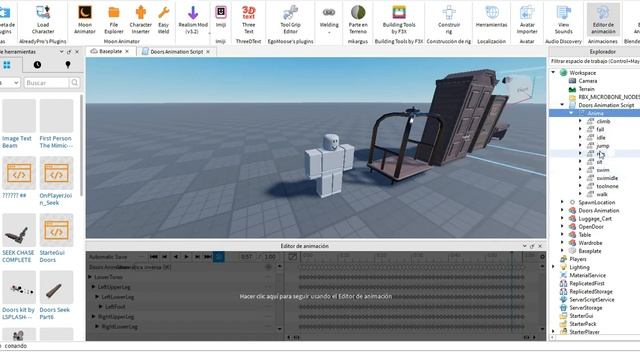
Task: Open animation editor settings gear
Action: (x=542, y=257)
